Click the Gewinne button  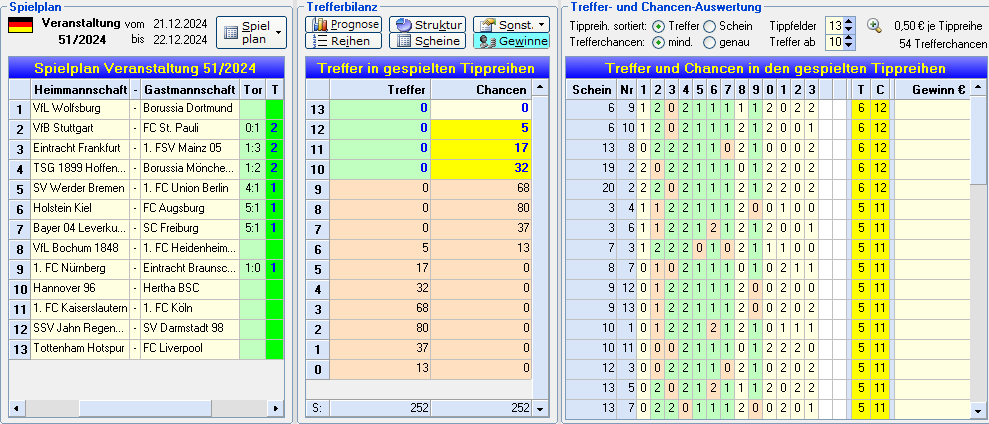coord(511,41)
